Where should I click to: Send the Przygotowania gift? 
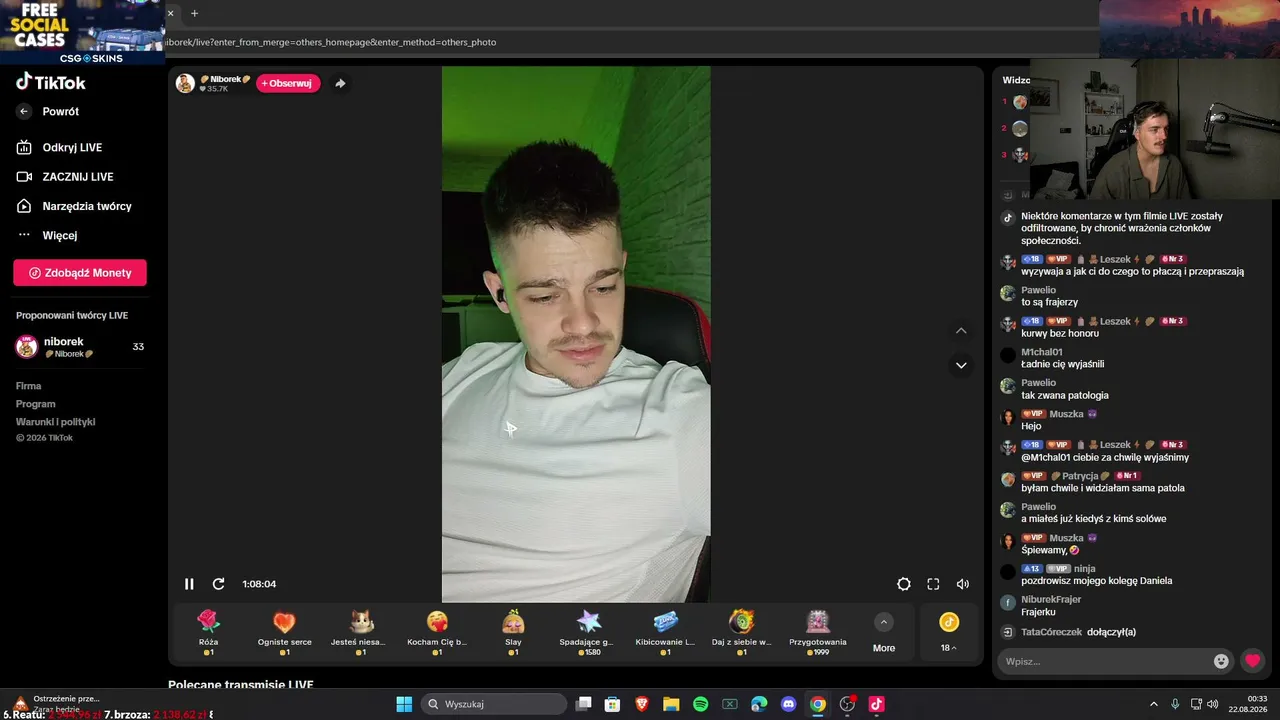818,632
